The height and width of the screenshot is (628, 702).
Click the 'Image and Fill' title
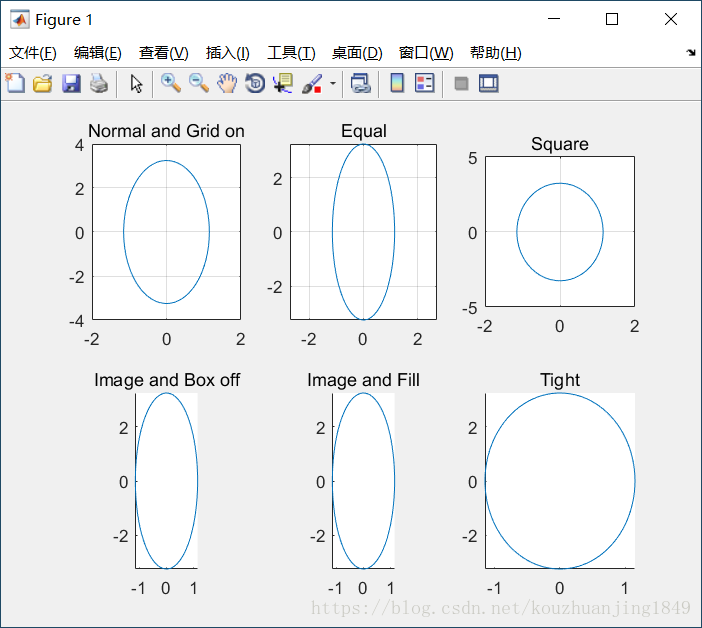click(x=364, y=380)
